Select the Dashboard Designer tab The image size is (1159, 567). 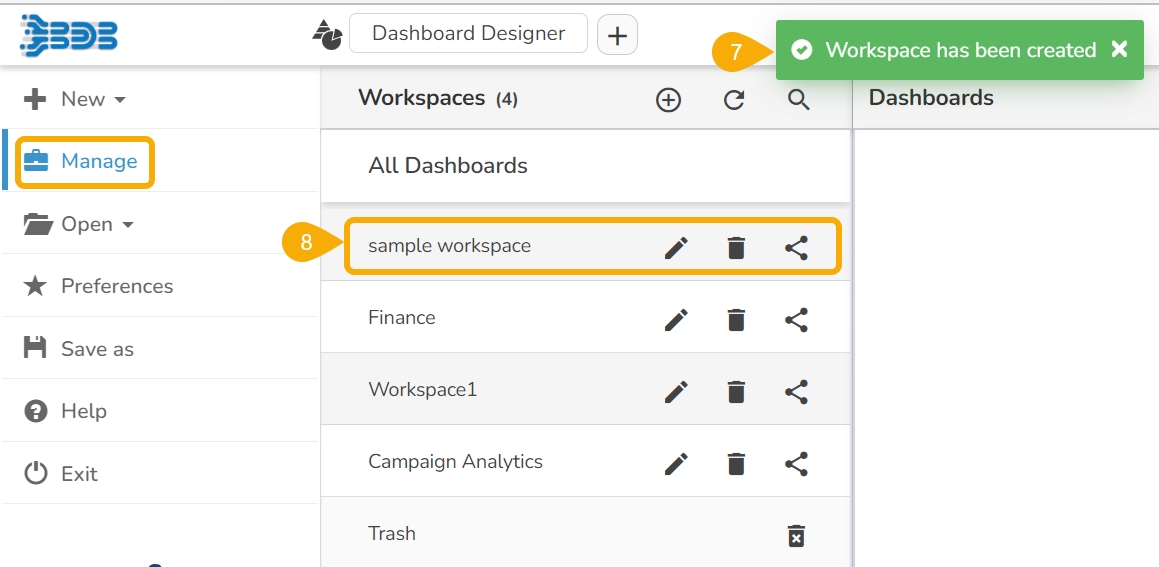click(x=468, y=34)
